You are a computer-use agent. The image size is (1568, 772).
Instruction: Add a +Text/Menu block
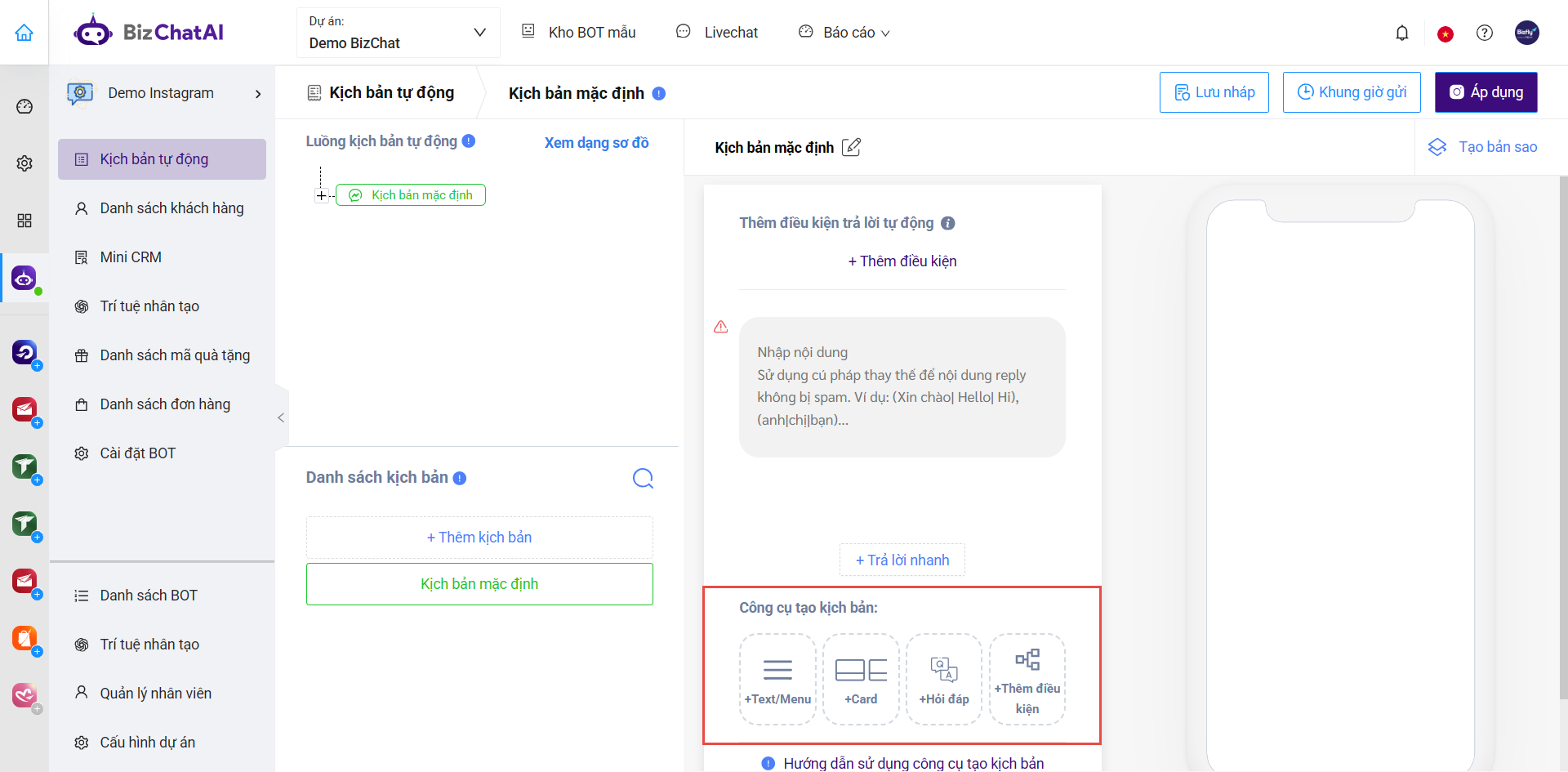coord(777,679)
